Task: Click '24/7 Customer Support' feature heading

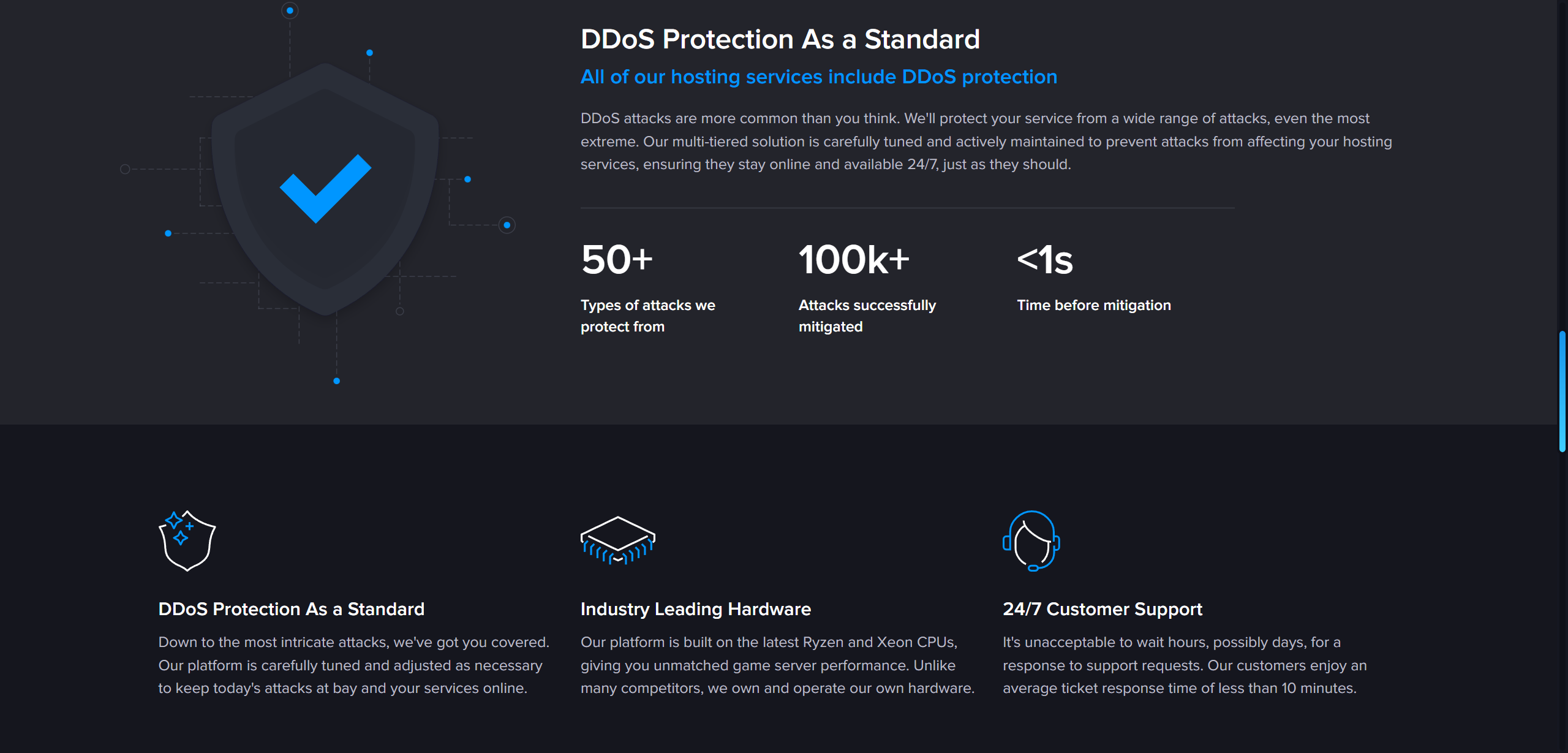Action: click(1102, 609)
